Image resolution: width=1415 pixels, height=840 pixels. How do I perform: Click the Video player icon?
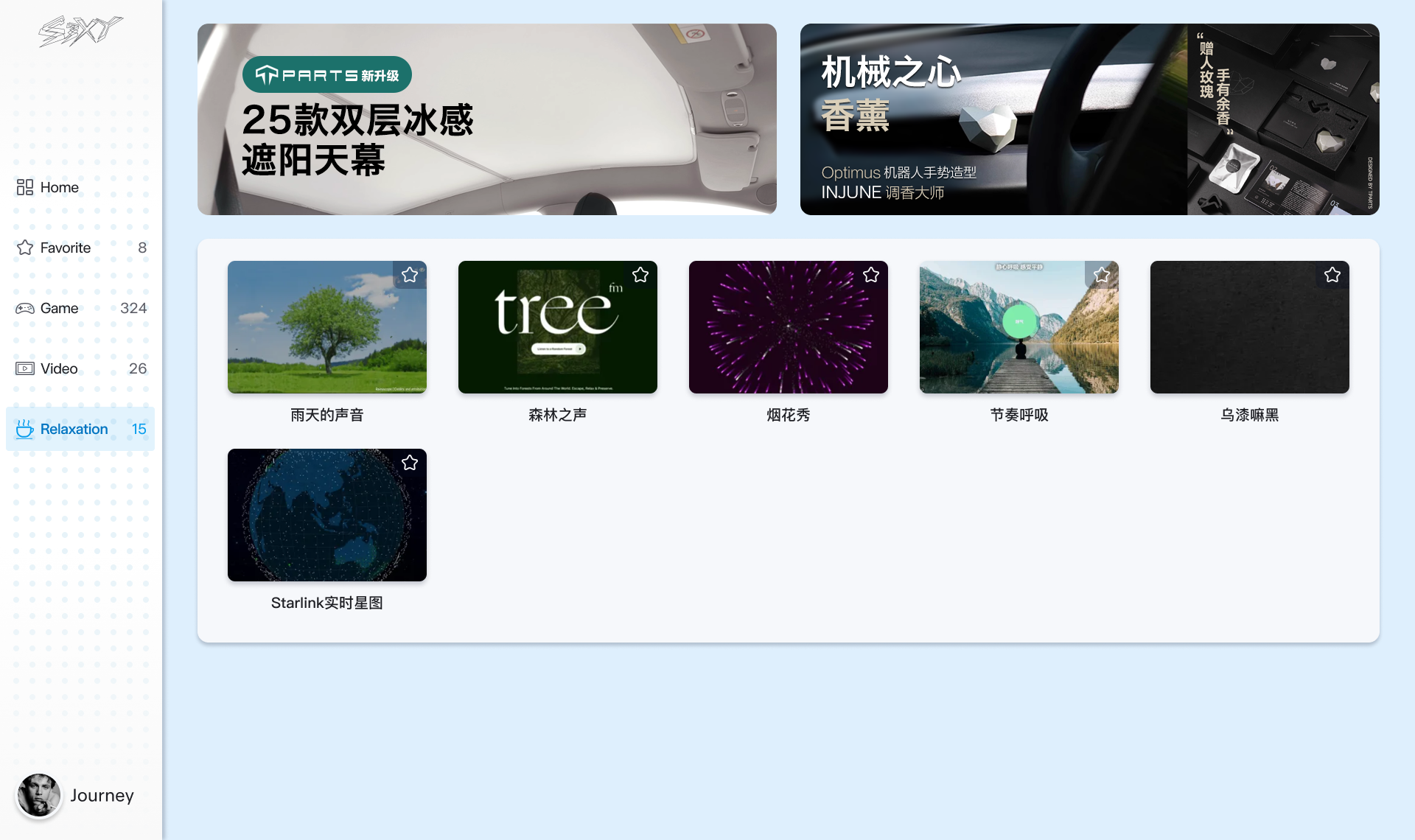[x=25, y=368]
